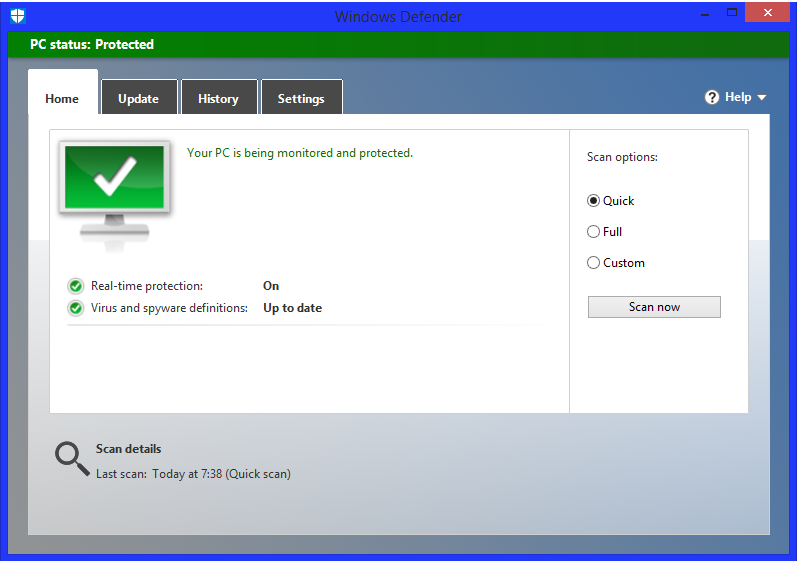Click the Scan details magnifying glass icon
797x561 pixels.
pos(71,457)
